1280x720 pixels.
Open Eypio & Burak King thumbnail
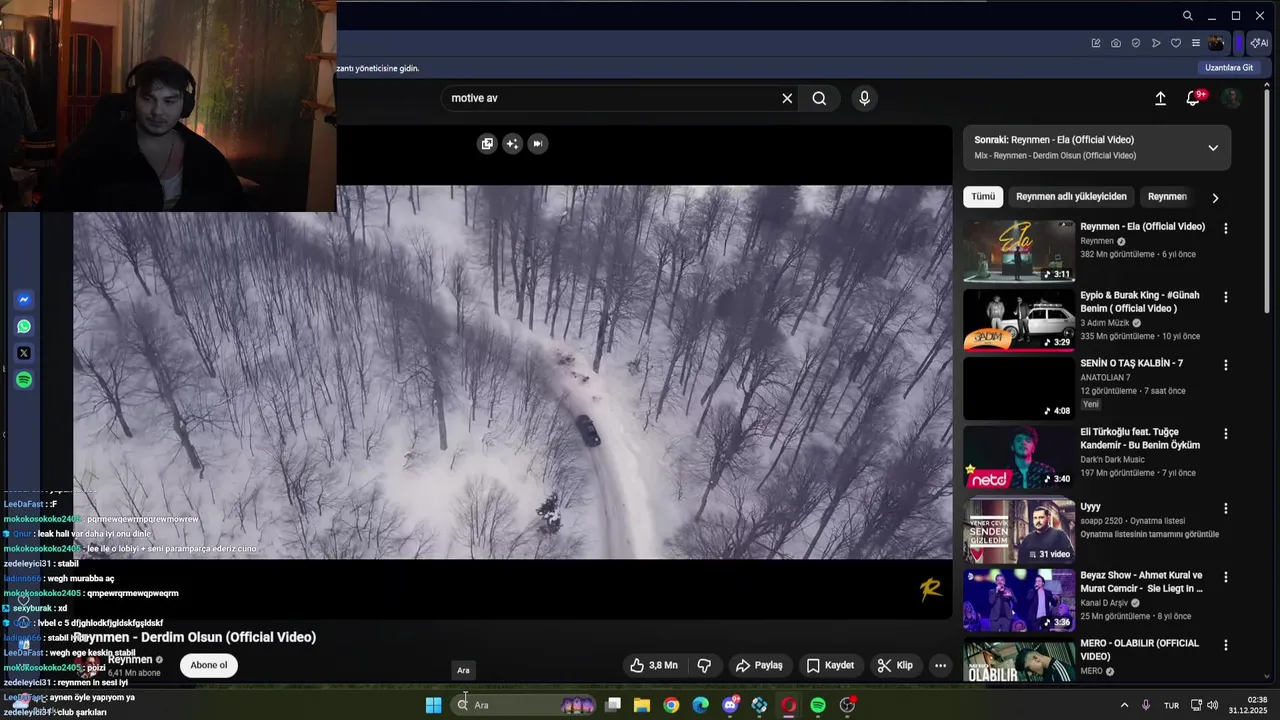click(1019, 320)
